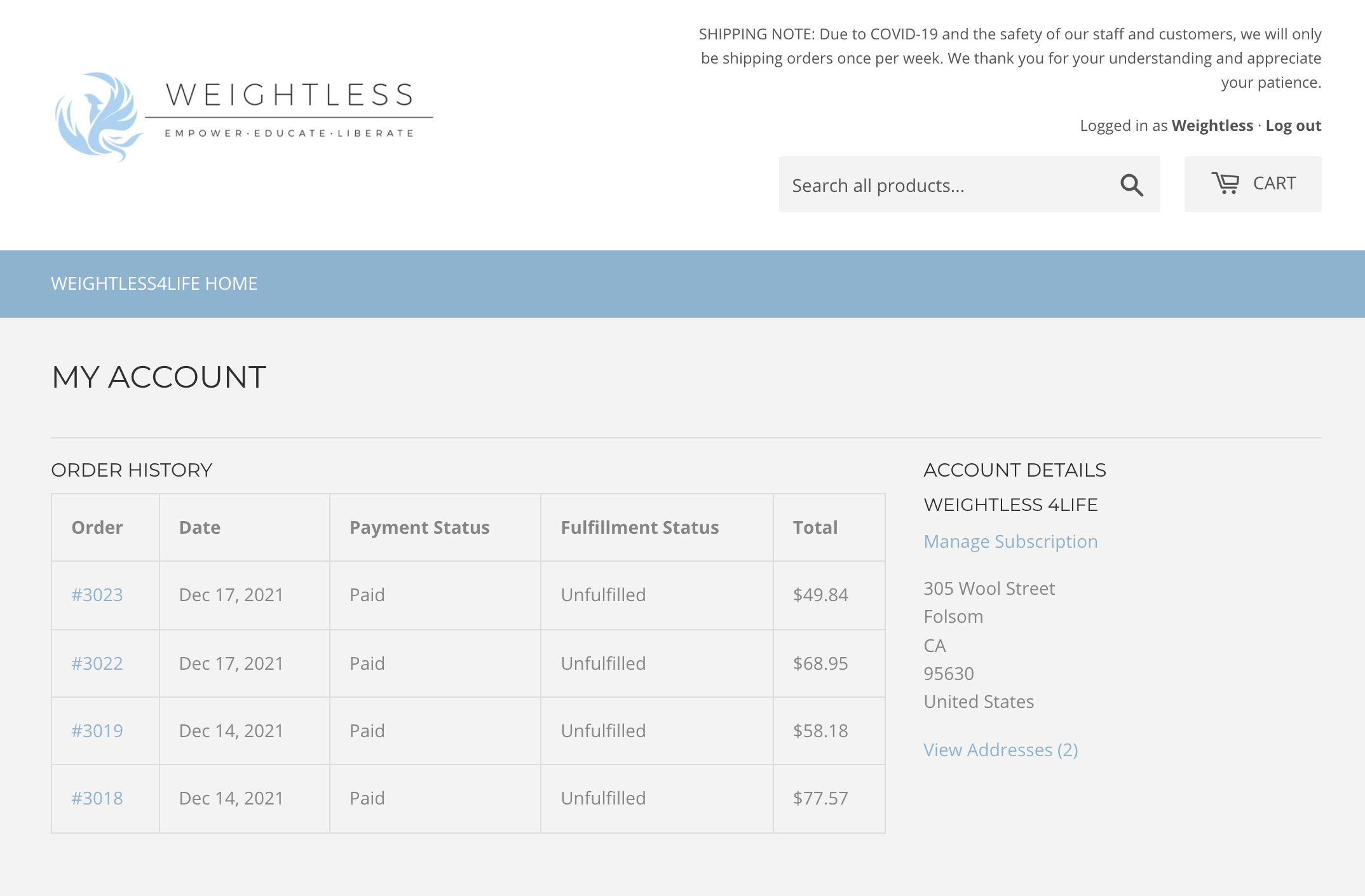The height and width of the screenshot is (896, 1365).
Task: Select the $49.84 total cell
Action: [829, 595]
